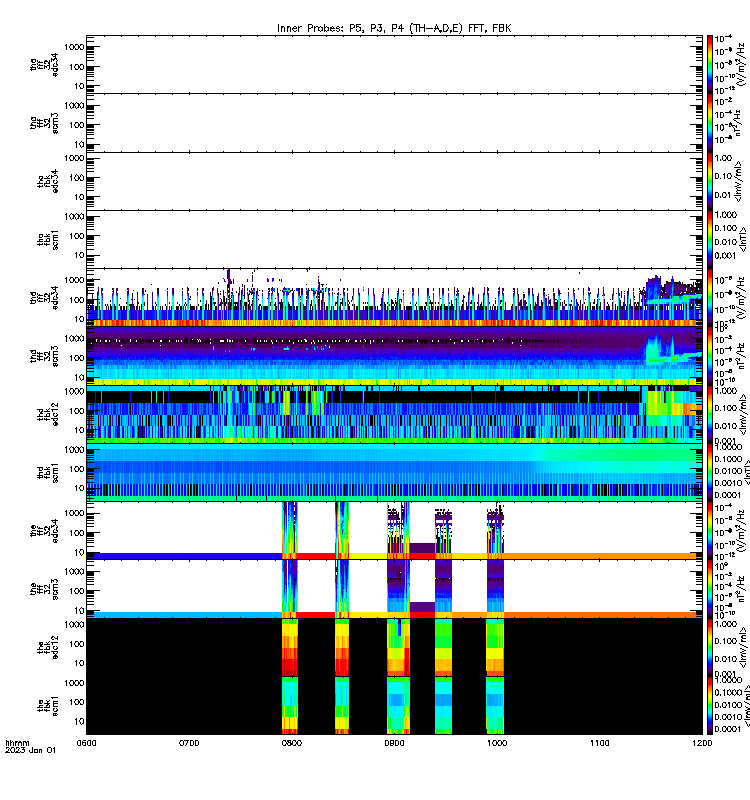Click the "tha fff 32 scm3" panel label
Image resolution: width=750 pixels, height=800 pixels.
pyautogui.click(x=44, y=123)
